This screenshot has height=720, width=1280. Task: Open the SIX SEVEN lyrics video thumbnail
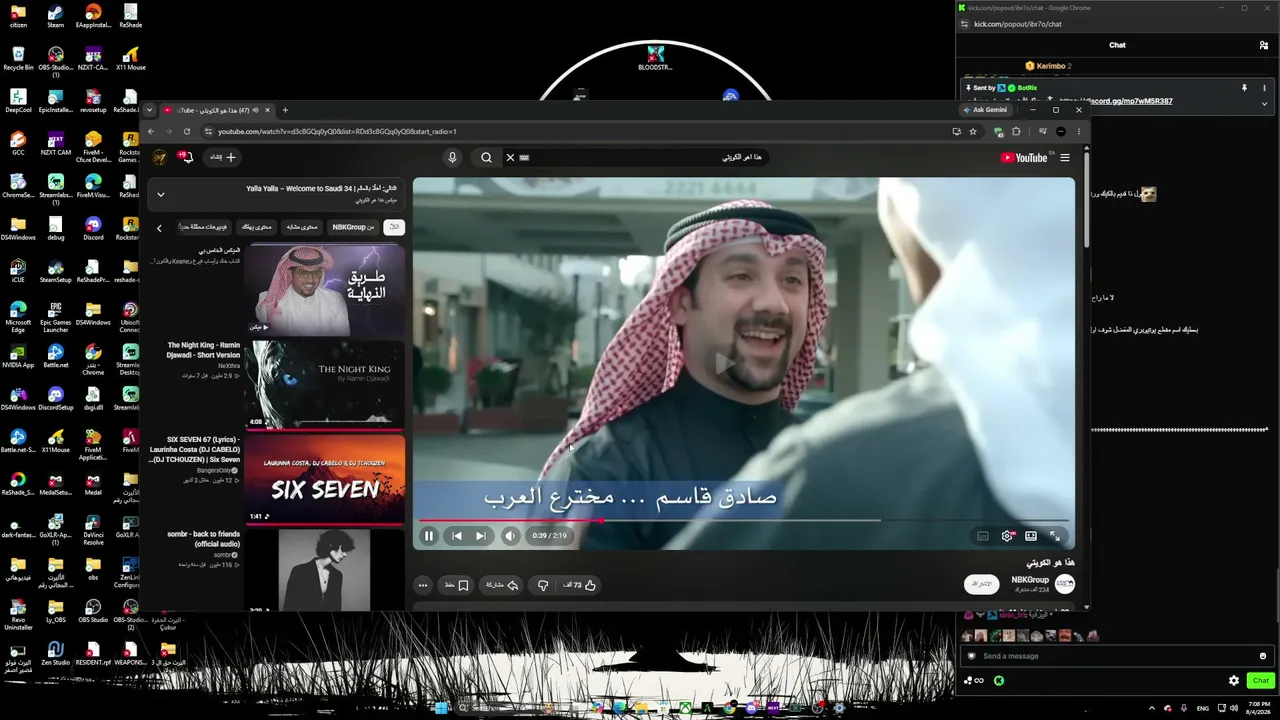point(326,480)
